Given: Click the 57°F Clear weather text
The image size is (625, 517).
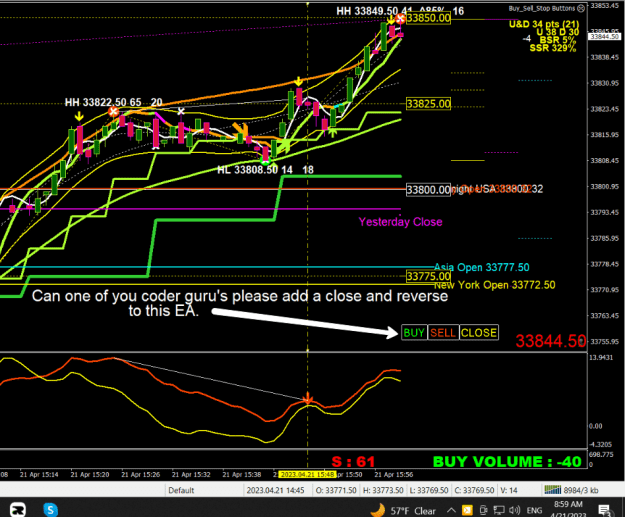Looking at the screenshot, I should [413, 511].
